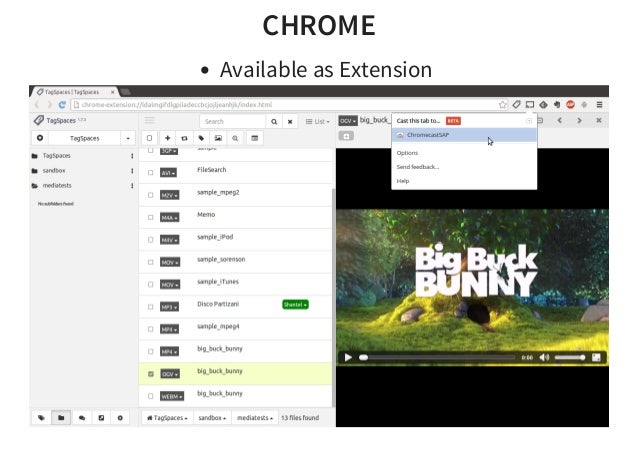Click the add tag plus button under OGV
Viewport: 638px width, 465px height.
[346, 136]
